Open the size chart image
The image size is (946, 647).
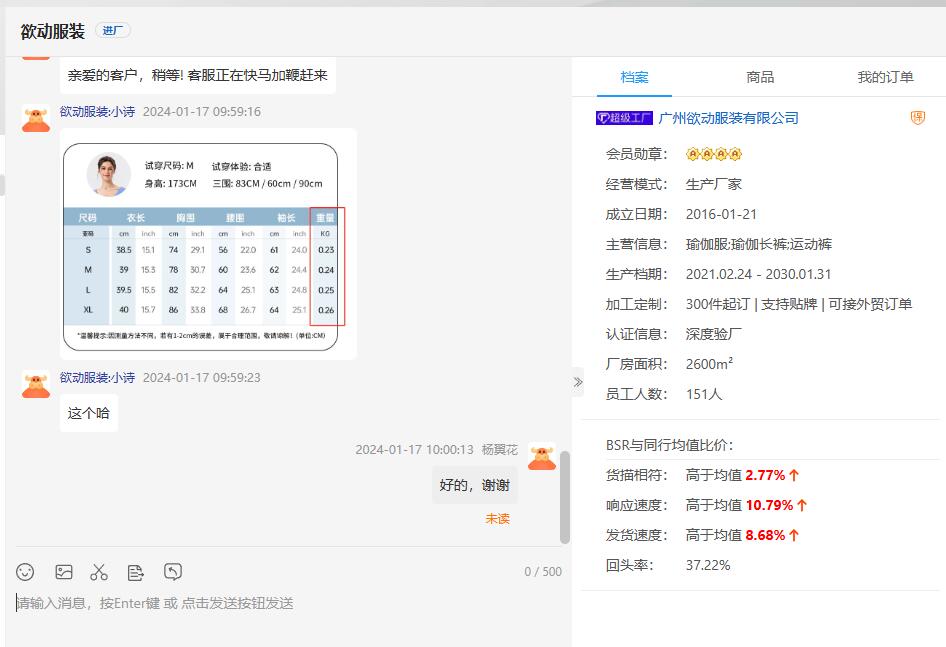[x=208, y=244]
